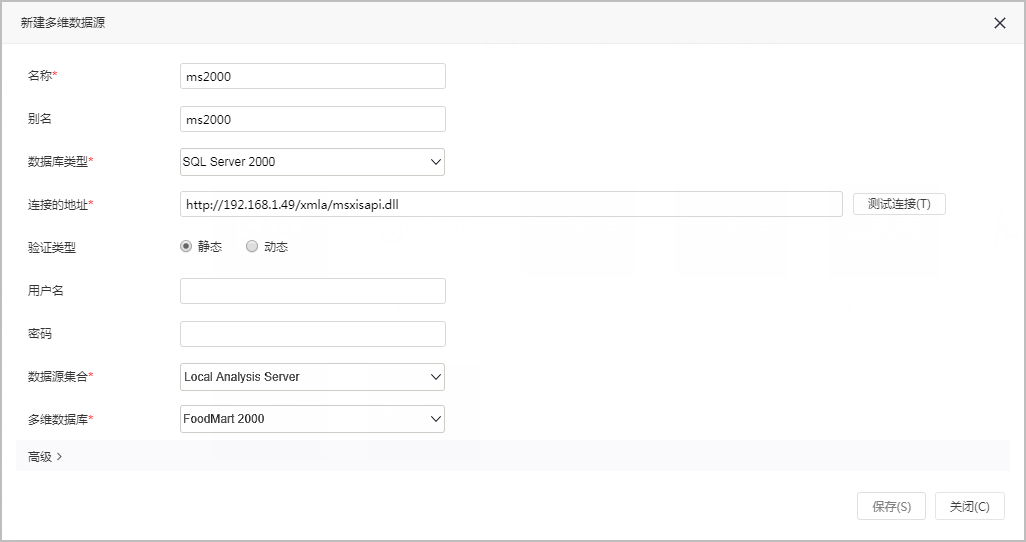This screenshot has height=542, width=1026.
Task: Open the 数据库类型 dropdown showing SQL Server 2000
Action: click(312, 162)
